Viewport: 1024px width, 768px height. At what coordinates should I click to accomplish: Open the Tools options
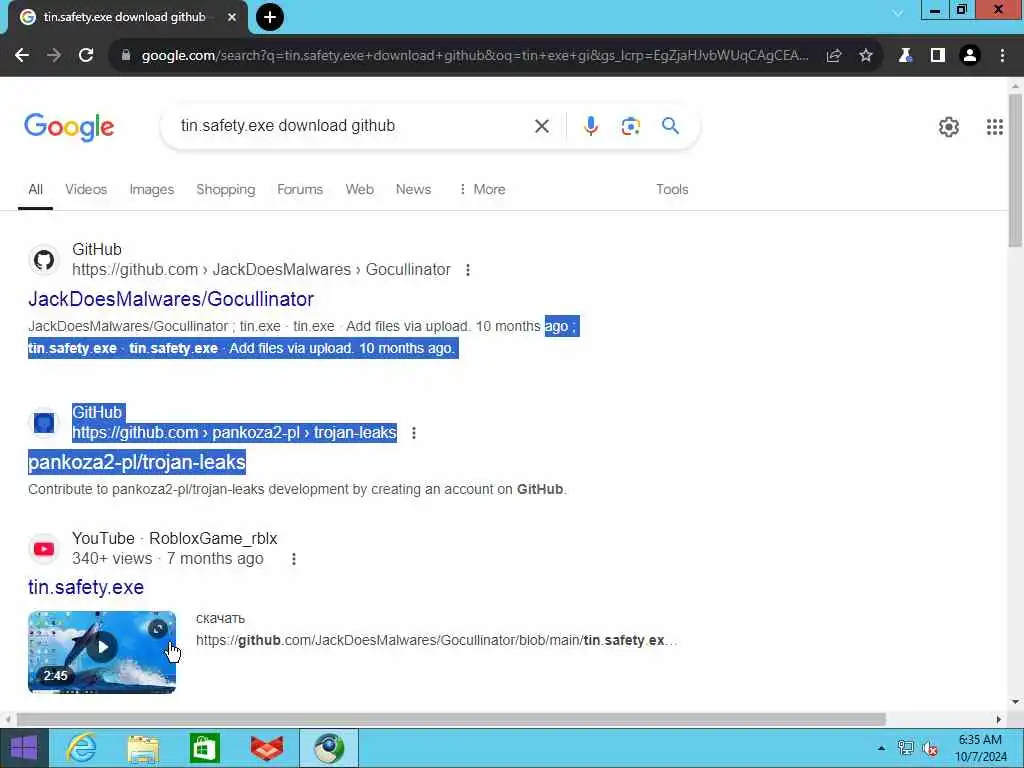click(672, 189)
